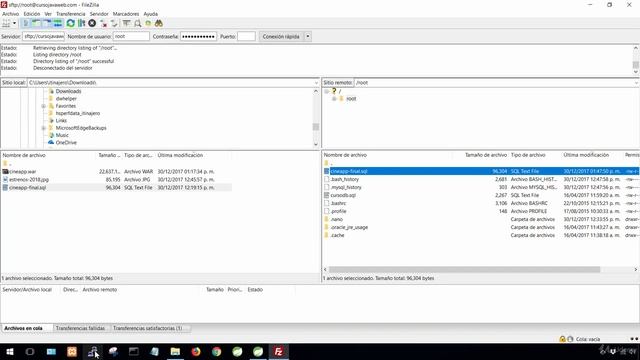Expand the MicrosoftEdgeBackups folder node
The width and height of the screenshot is (640, 360).
point(43,128)
